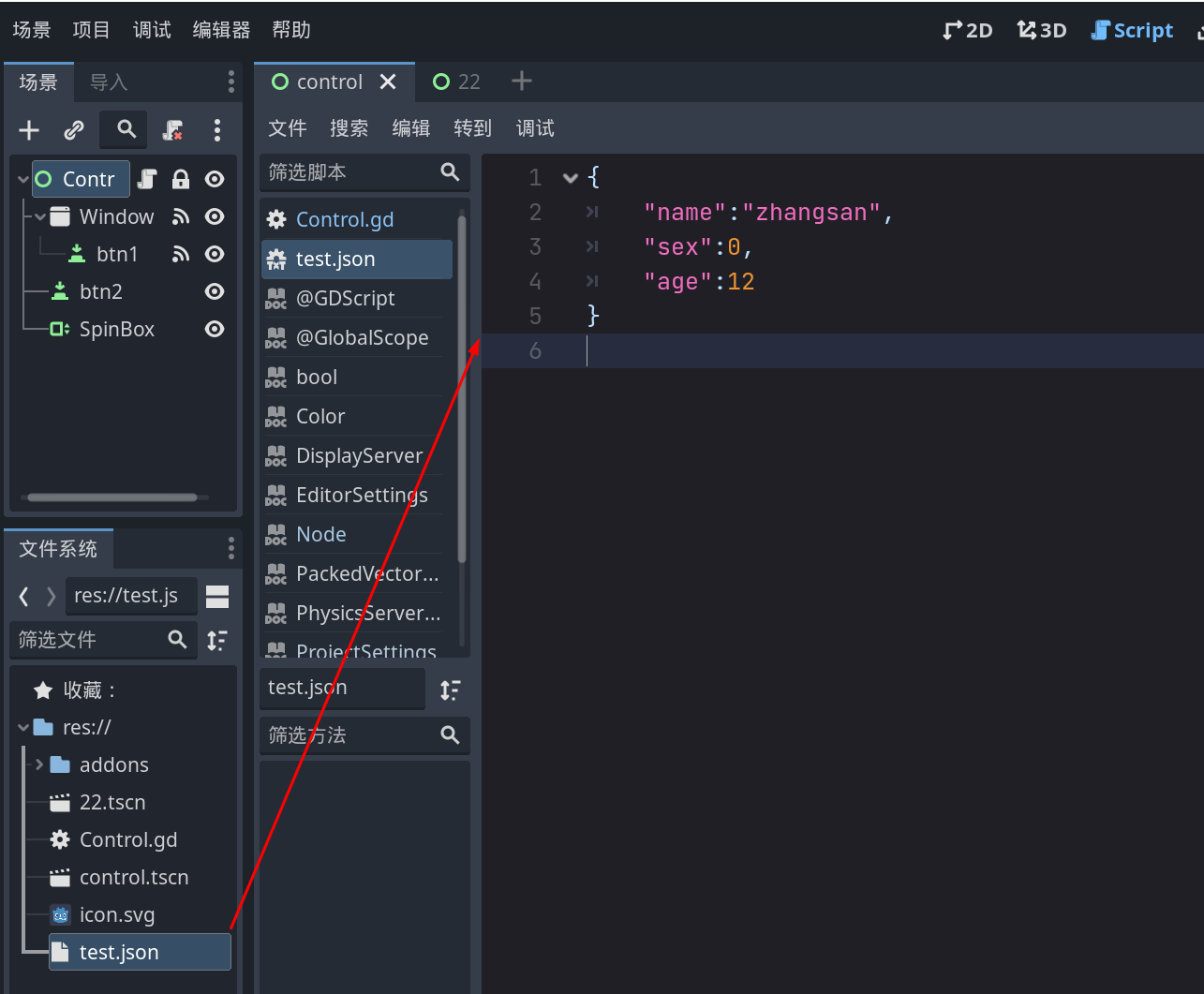Open @GlobalScope documentation entry
1204x994 pixels.
(x=357, y=337)
